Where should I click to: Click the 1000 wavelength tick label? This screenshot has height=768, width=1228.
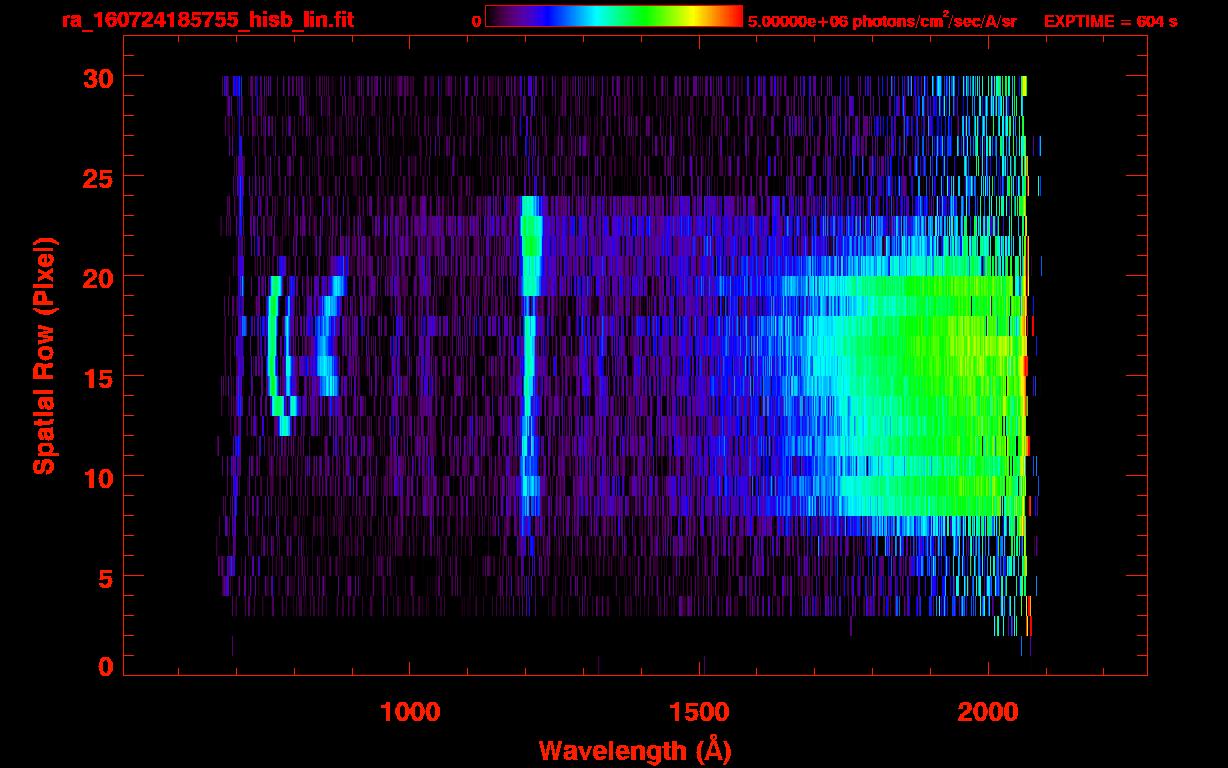(x=410, y=711)
